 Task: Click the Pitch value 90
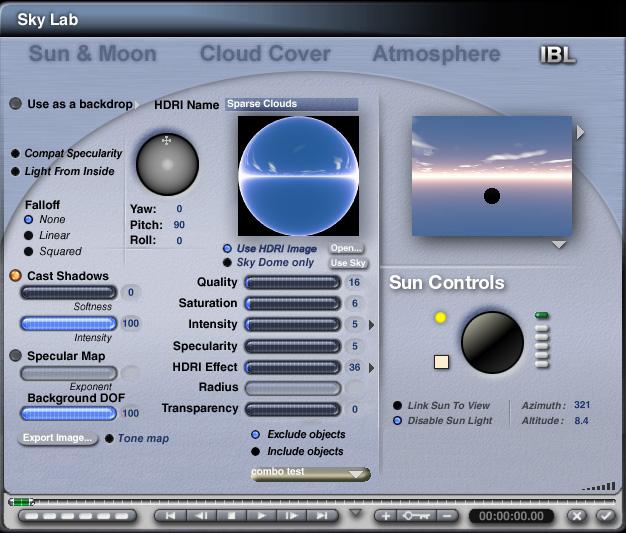click(x=179, y=225)
